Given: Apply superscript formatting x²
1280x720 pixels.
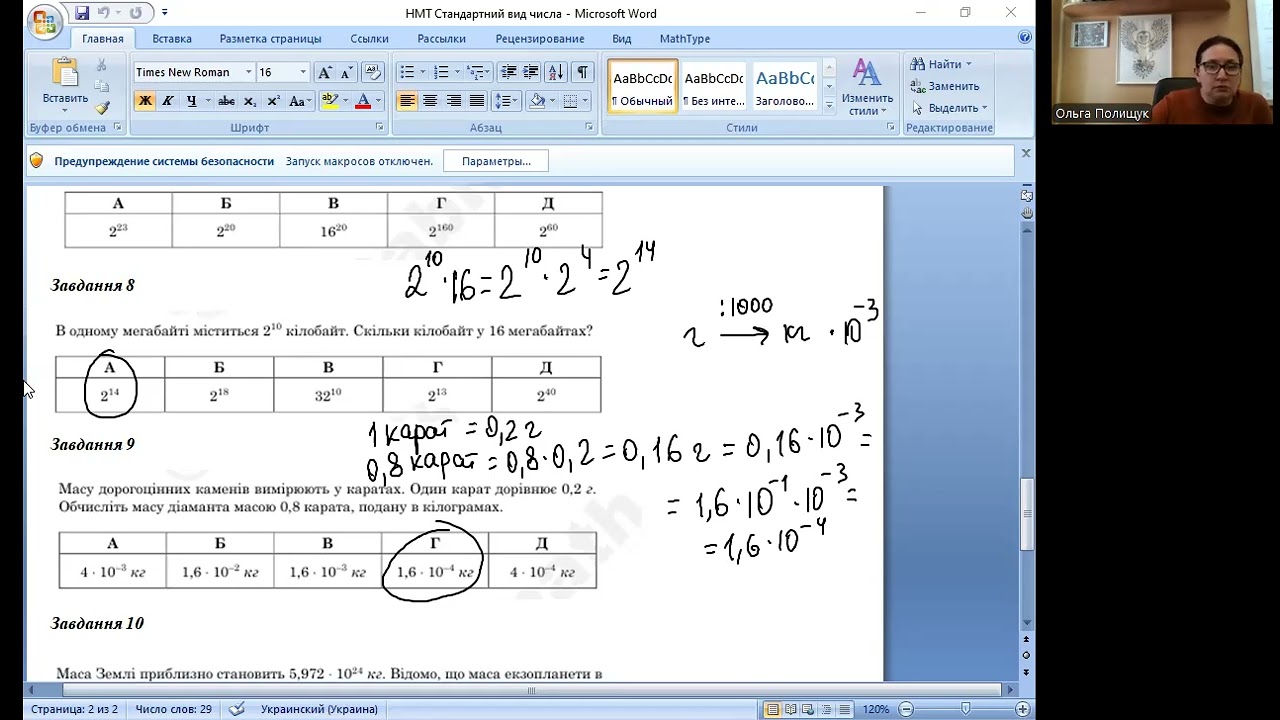Looking at the screenshot, I should pyautogui.click(x=272, y=101).
